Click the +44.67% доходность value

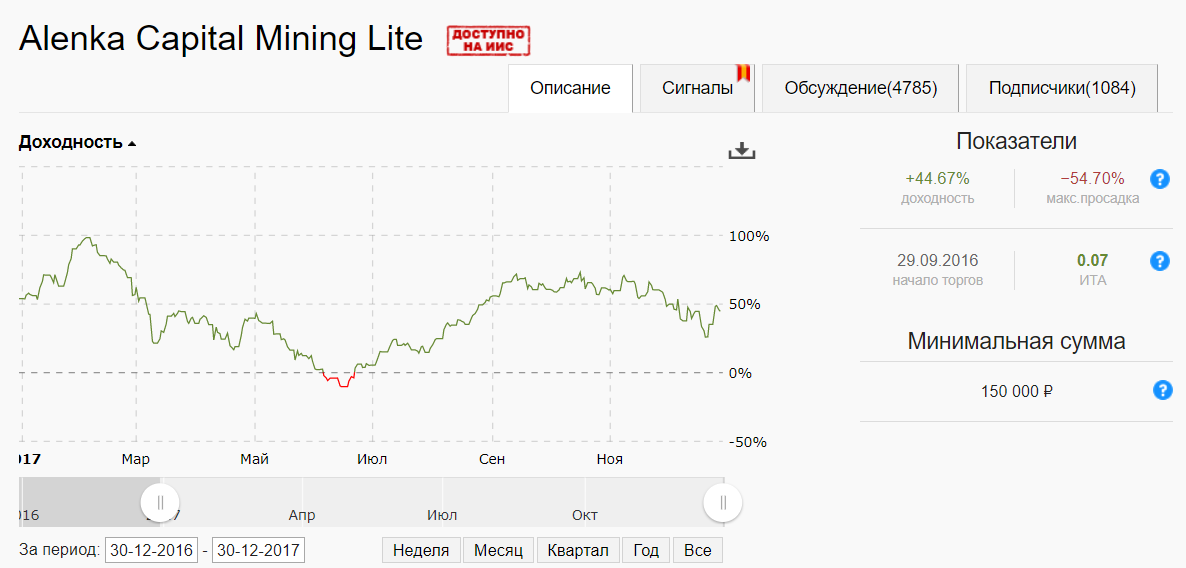point(937,178)
